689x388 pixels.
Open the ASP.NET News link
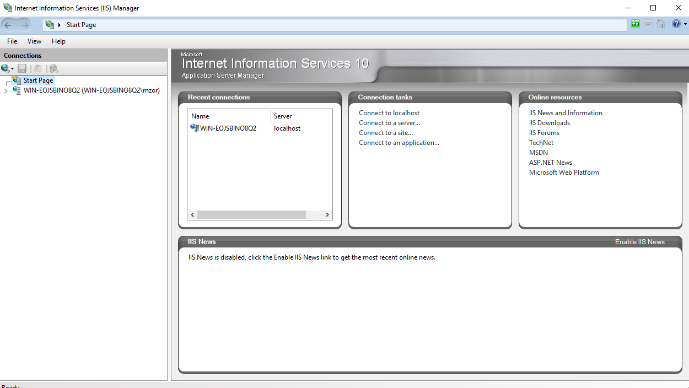[x=550, y=163]
